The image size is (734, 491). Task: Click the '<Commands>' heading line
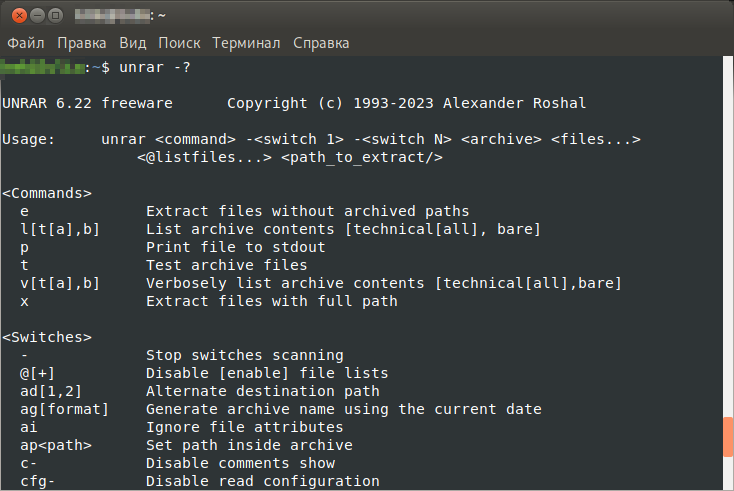47,193
